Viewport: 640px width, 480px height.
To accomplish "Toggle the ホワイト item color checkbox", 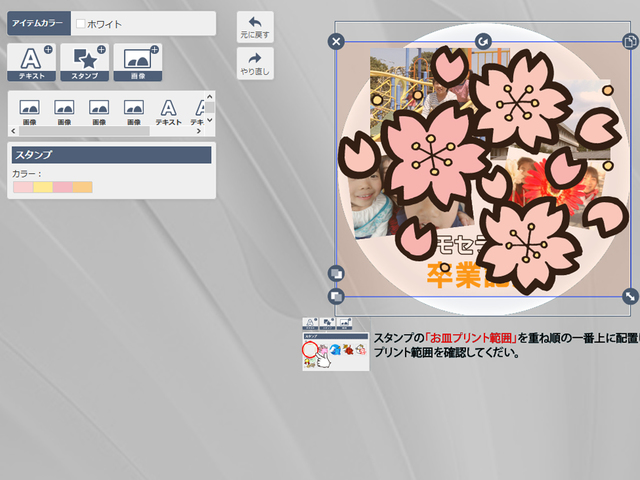I will click(80, 24).
